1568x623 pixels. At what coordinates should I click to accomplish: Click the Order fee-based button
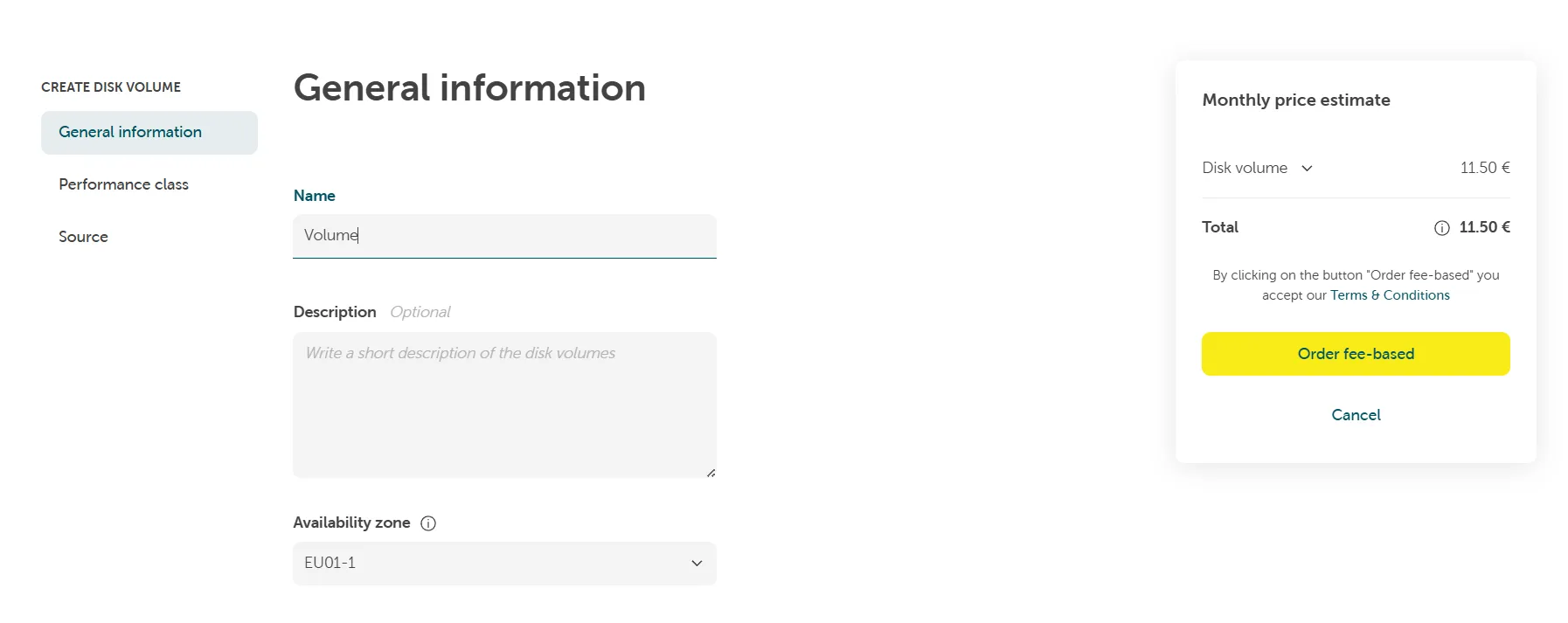tap(1355, 354)
